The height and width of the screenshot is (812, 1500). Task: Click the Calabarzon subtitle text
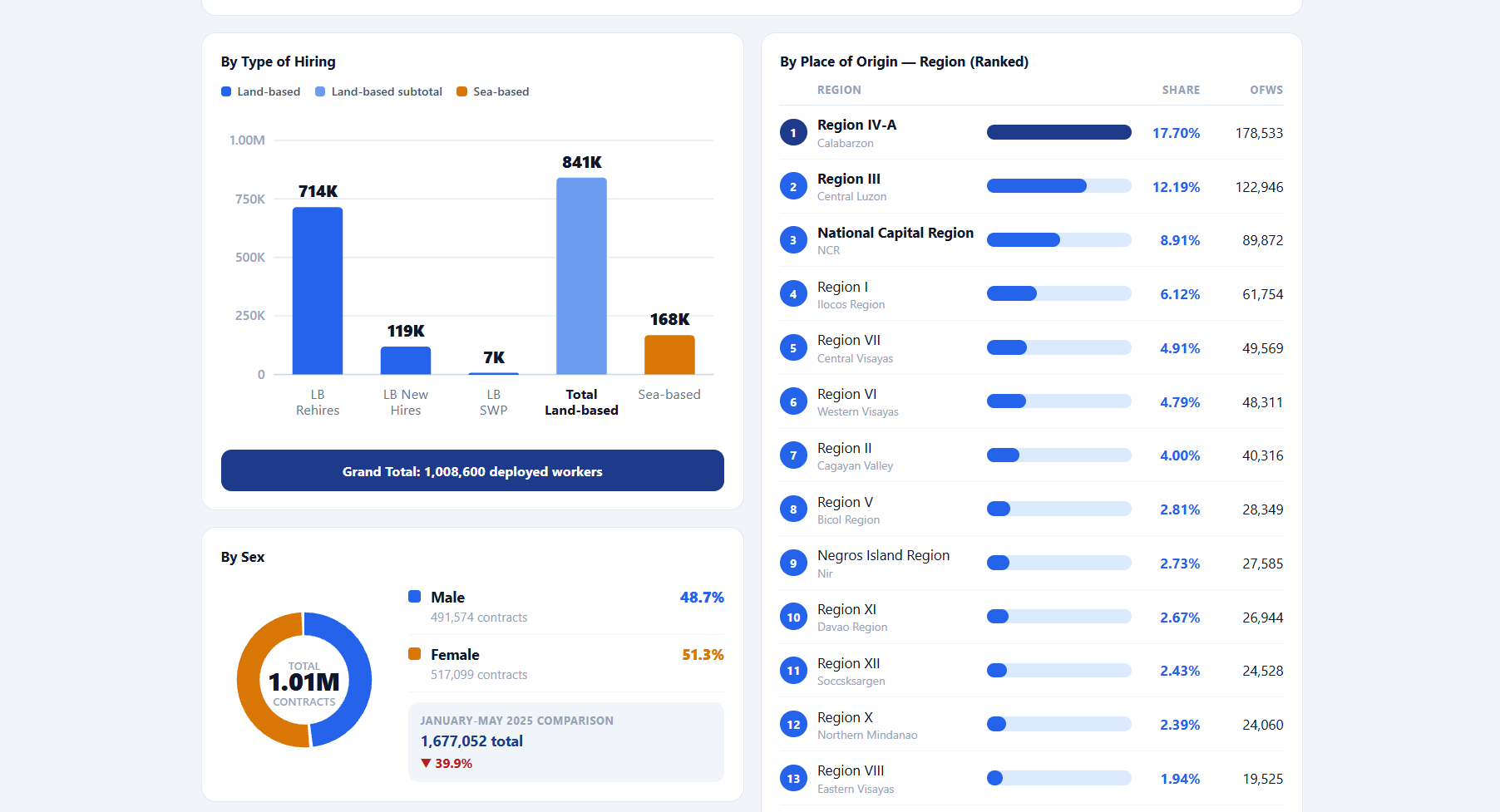click(x=845, y=143)
